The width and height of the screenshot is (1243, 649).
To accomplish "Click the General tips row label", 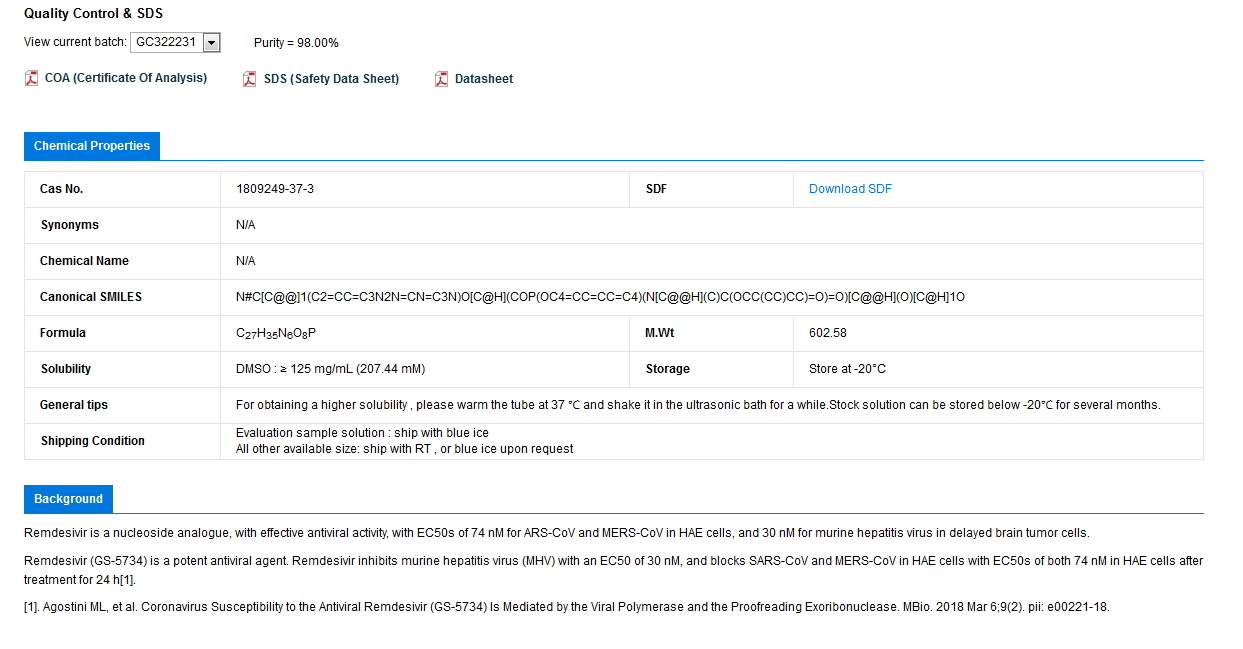I will 74,405.
